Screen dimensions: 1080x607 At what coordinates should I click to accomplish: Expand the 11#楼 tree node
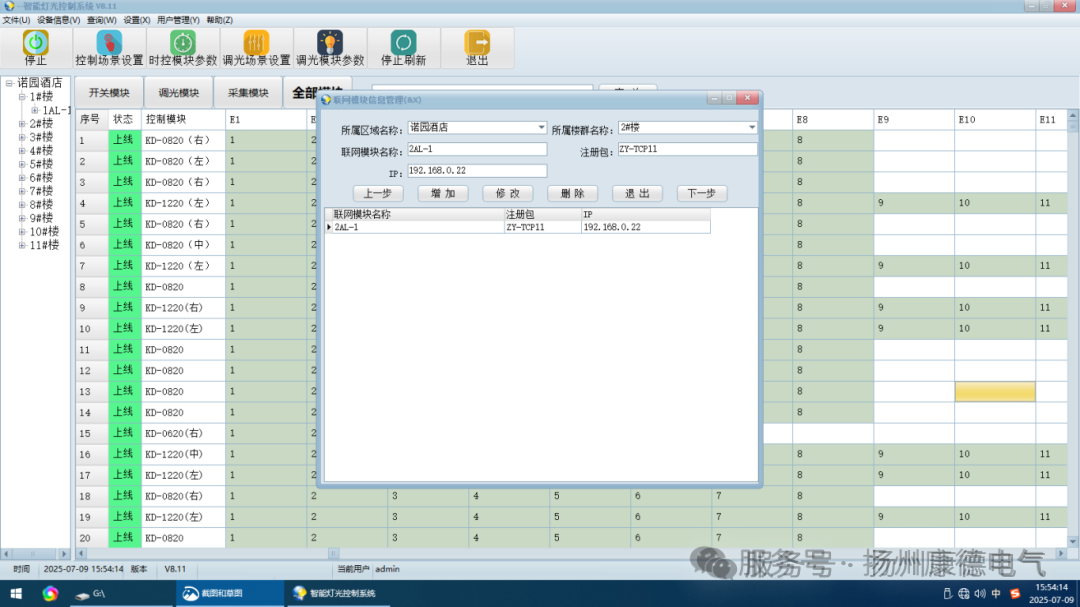tap(21, 245)
